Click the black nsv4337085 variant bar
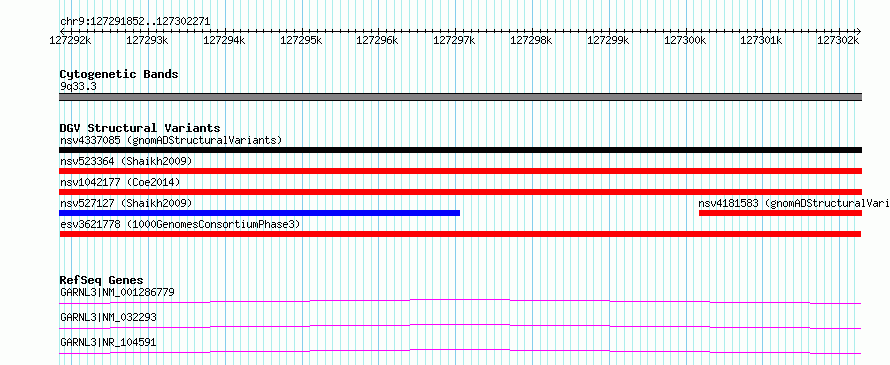890x365 pixels. [x=460, y=150]
